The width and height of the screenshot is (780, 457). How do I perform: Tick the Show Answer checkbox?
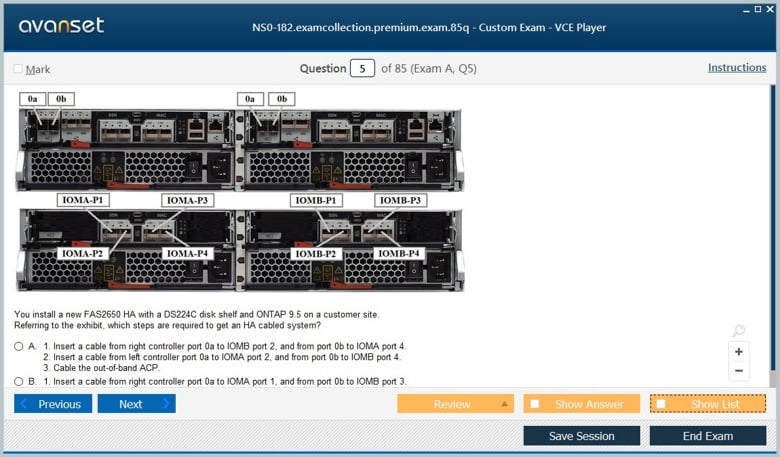point(535,404)
